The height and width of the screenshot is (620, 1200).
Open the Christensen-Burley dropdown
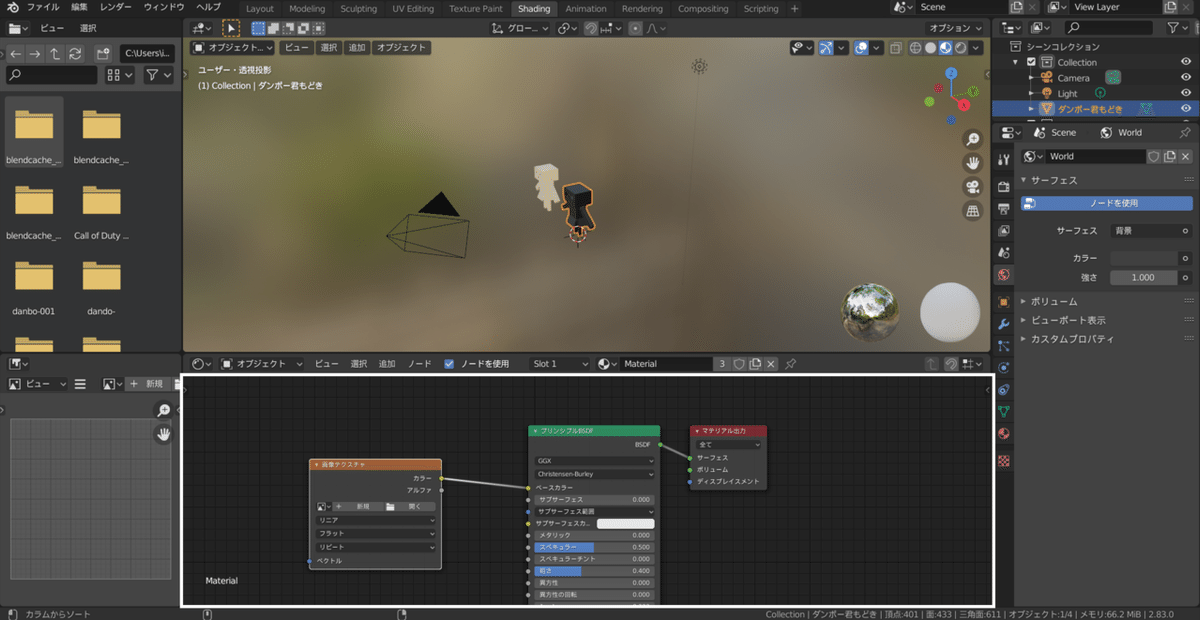(594, 474)
